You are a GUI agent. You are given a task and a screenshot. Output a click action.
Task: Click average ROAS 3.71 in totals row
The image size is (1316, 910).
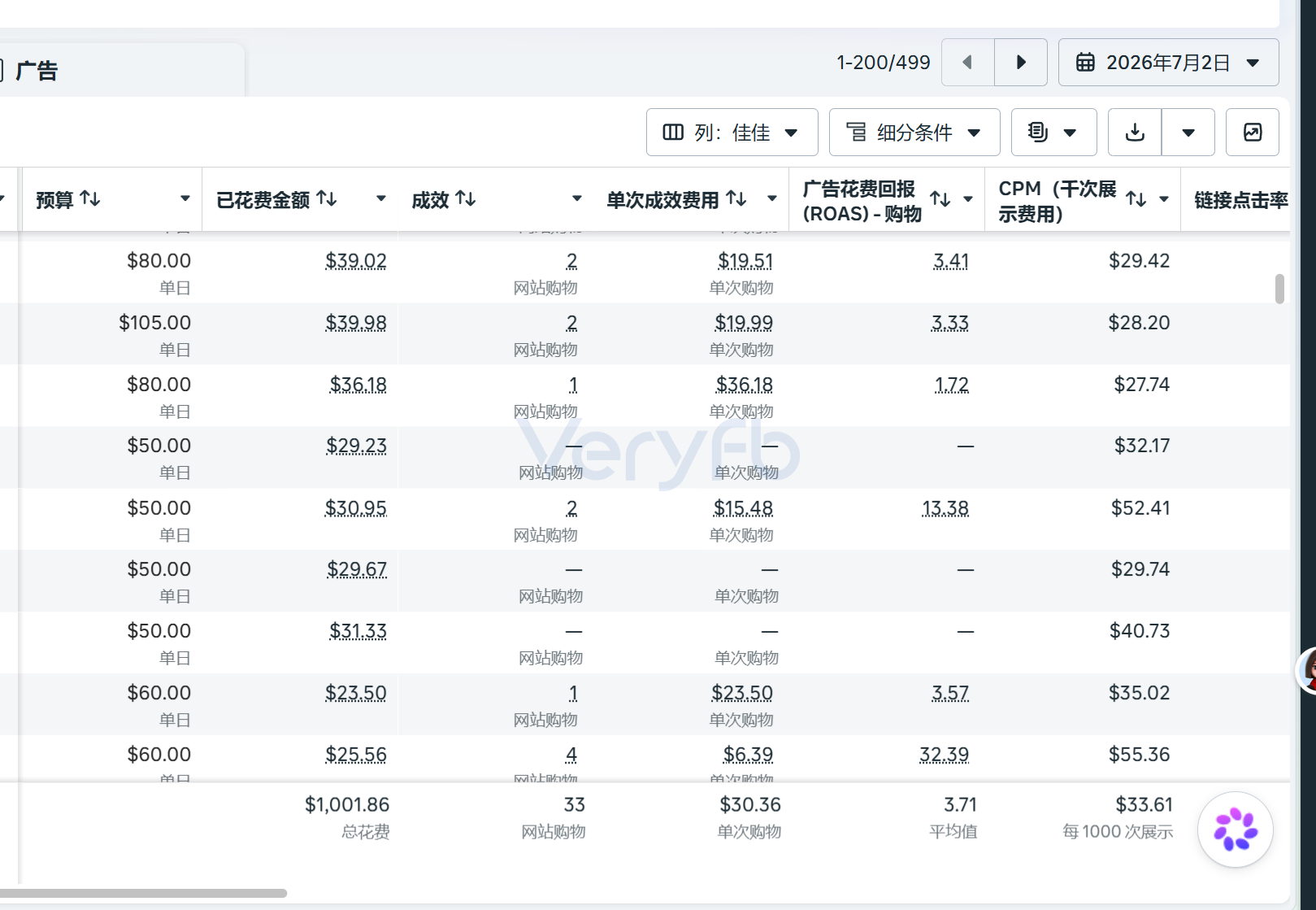960,805
